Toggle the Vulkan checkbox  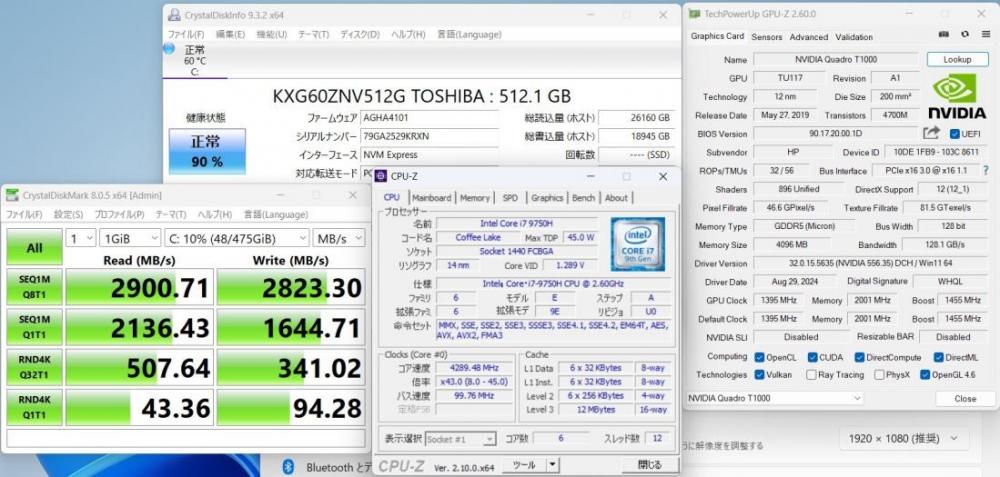point(759,375)
